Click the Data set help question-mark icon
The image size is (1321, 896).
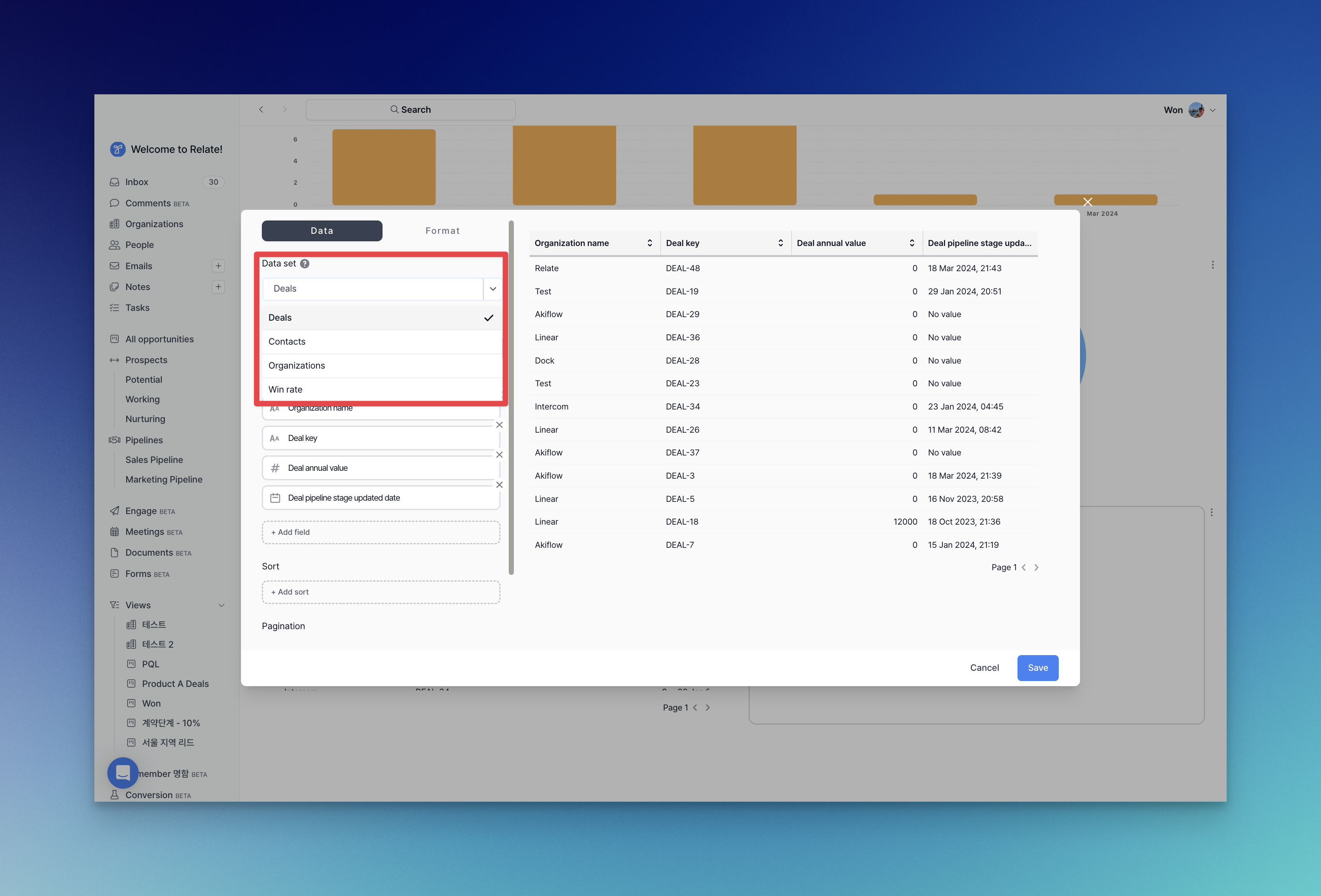click(x=305, y=264)
